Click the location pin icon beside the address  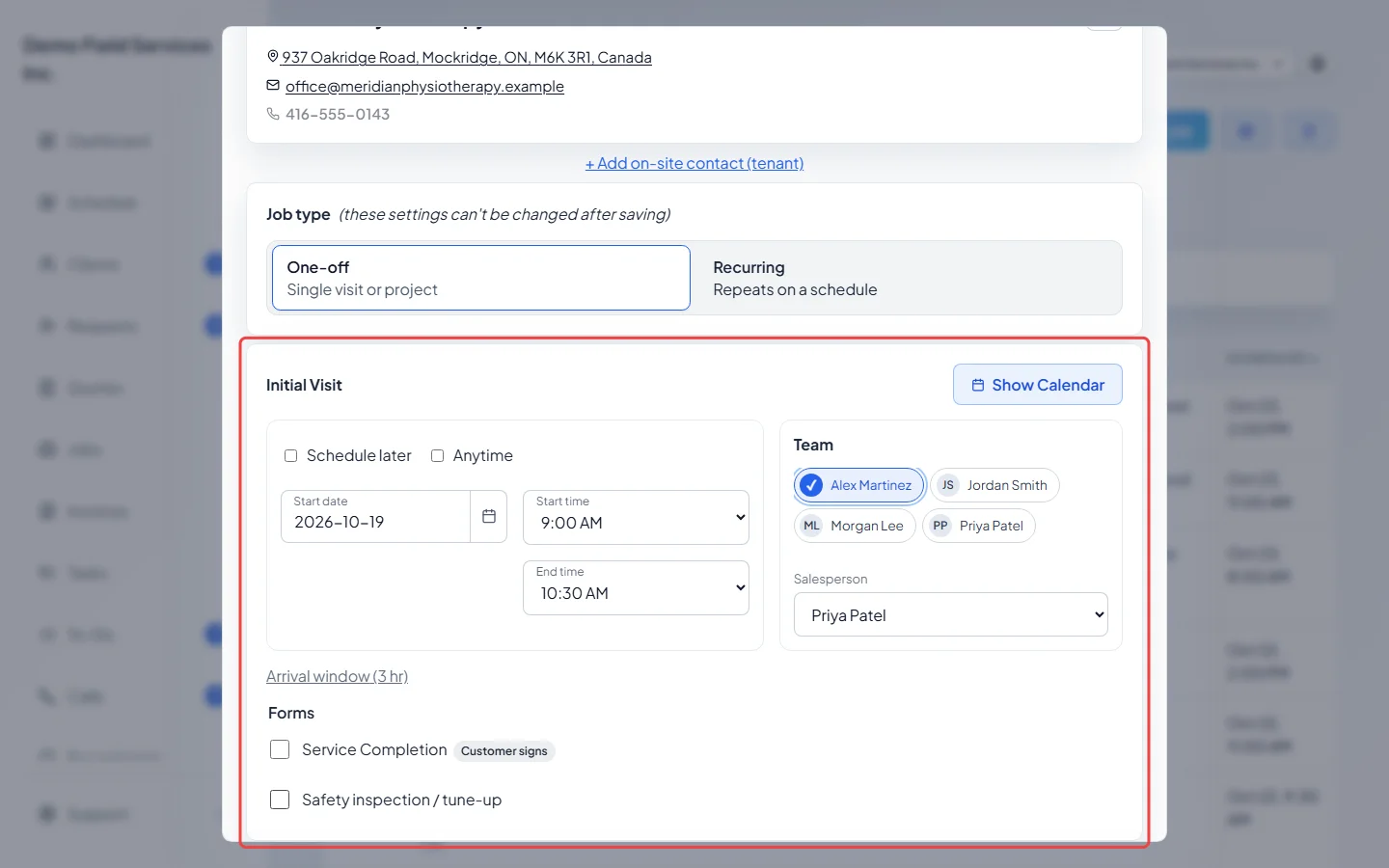(x=273, y=57)
